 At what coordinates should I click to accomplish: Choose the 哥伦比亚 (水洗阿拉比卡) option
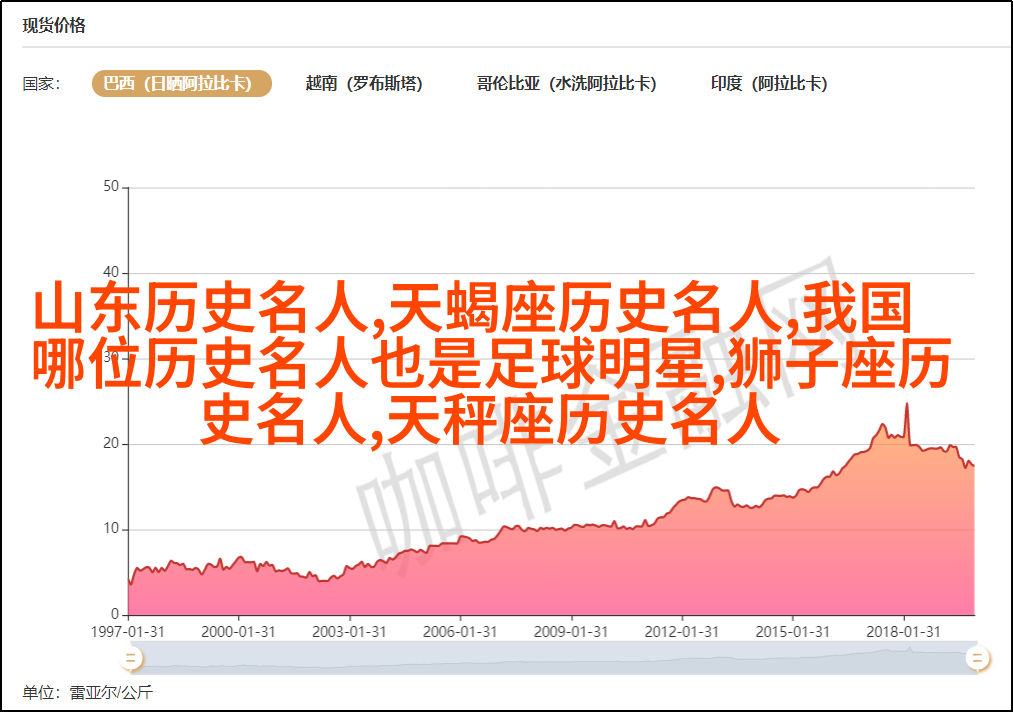[566, 84]
